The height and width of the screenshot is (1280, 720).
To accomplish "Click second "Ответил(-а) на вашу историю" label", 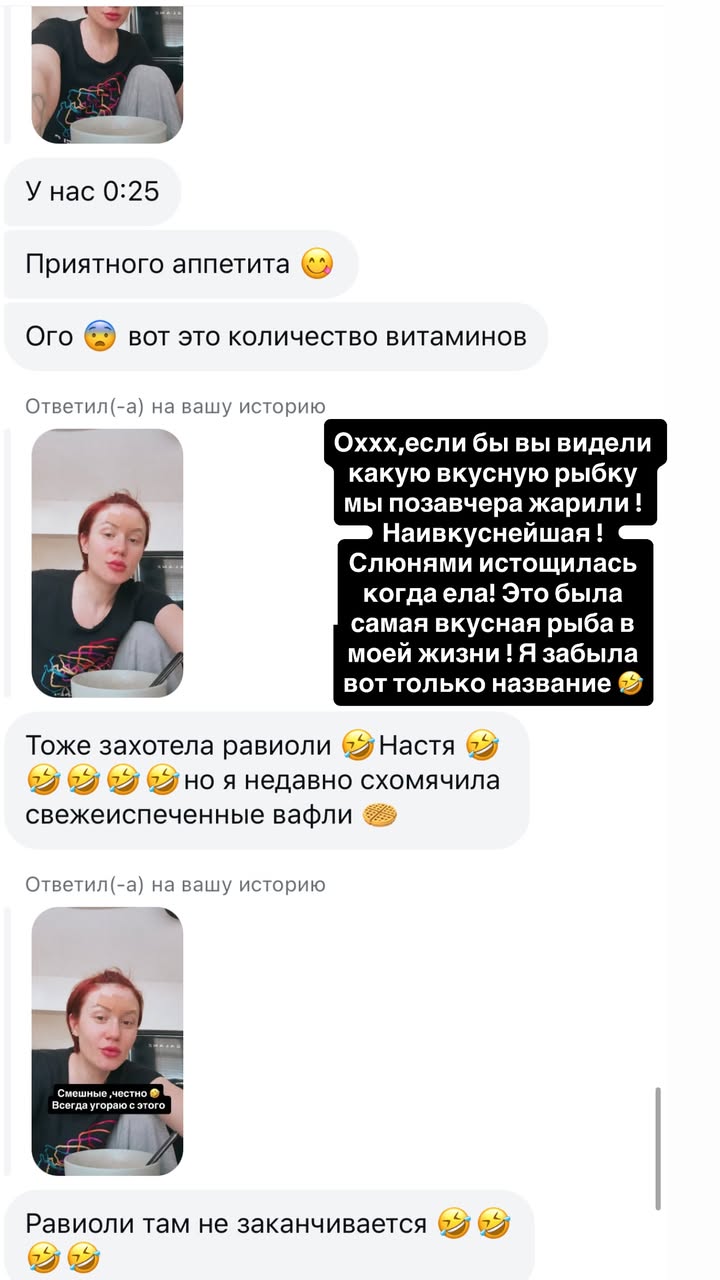I will tap(175, 885).
